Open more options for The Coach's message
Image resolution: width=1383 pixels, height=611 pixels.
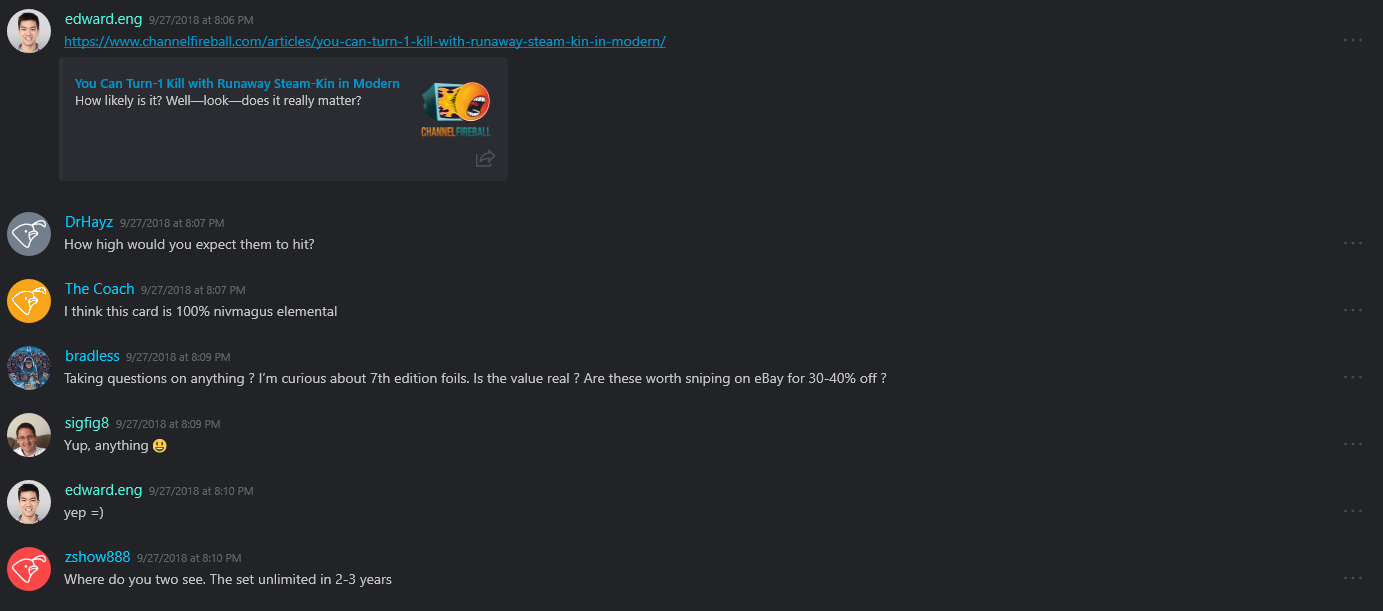[x=1353, y=310]
